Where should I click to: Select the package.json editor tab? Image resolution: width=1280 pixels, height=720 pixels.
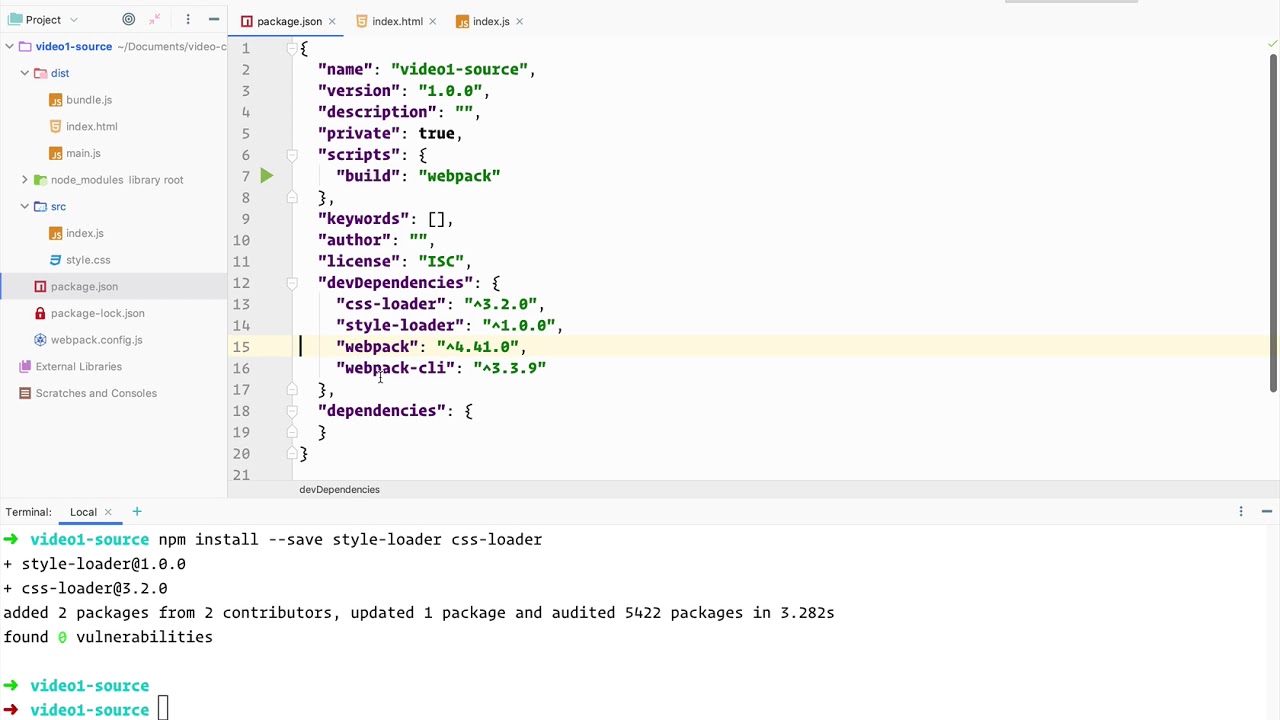(289, 21)
